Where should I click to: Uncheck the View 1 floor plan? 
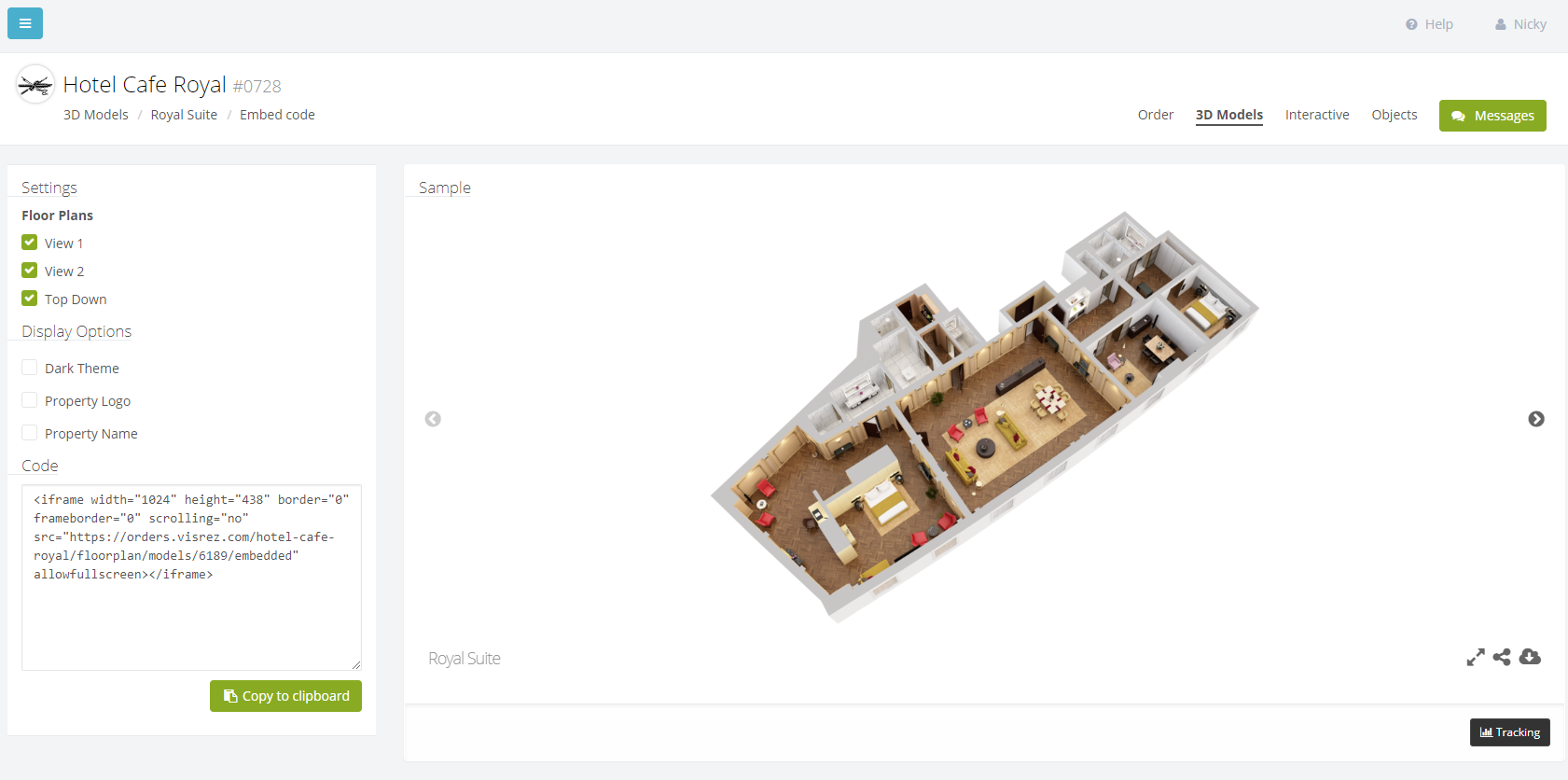[30, 243]
